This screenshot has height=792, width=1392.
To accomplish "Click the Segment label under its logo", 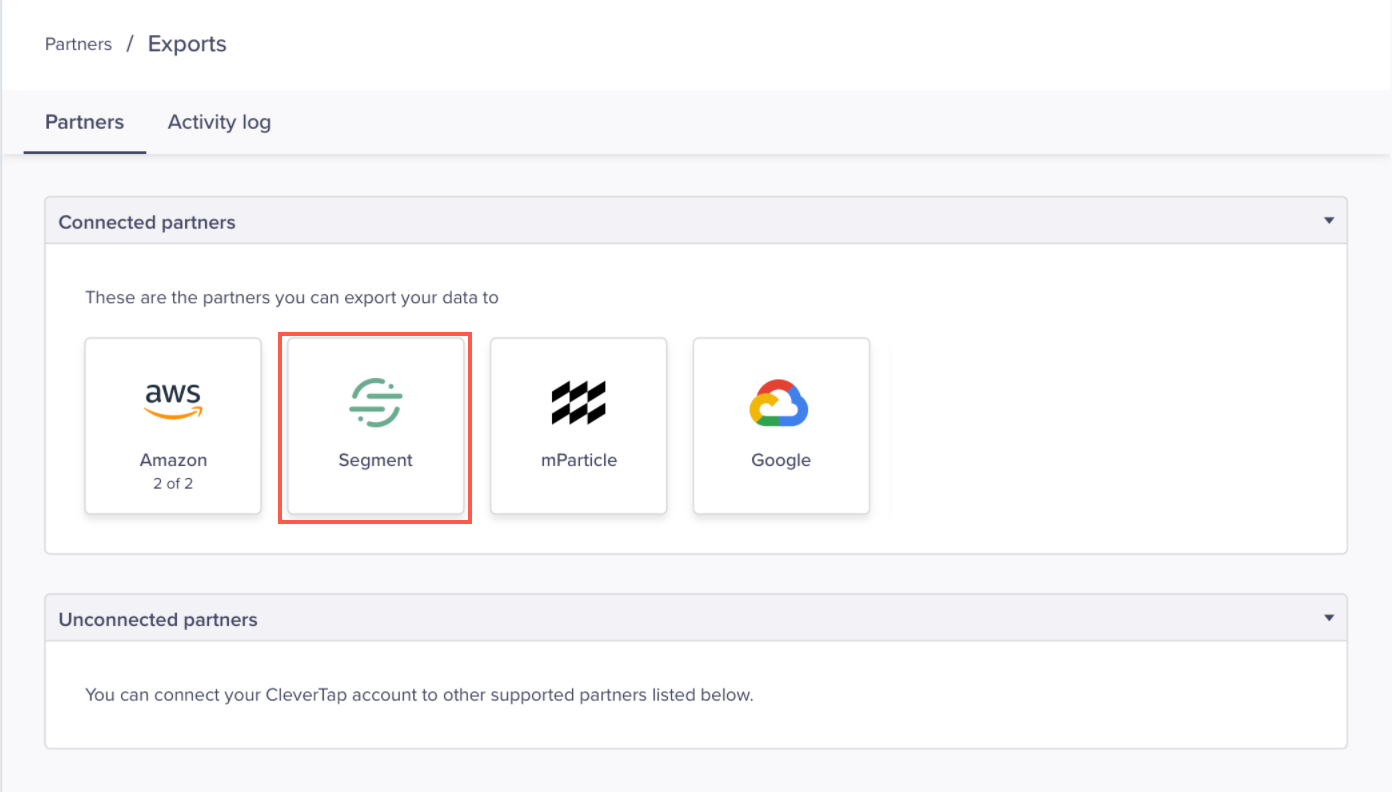I will tap(376, 460).
